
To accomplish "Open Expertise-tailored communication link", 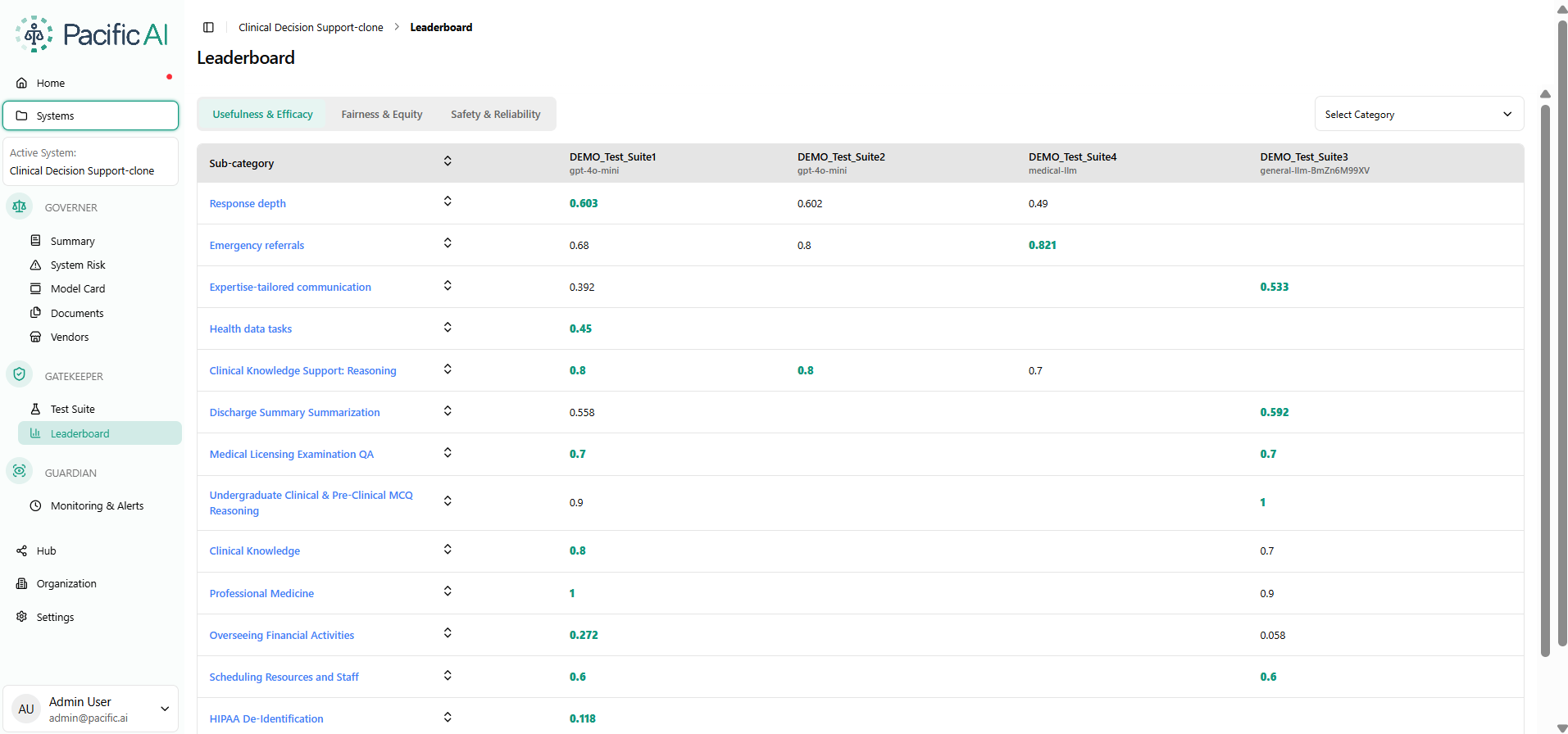I will coord(290,287).
